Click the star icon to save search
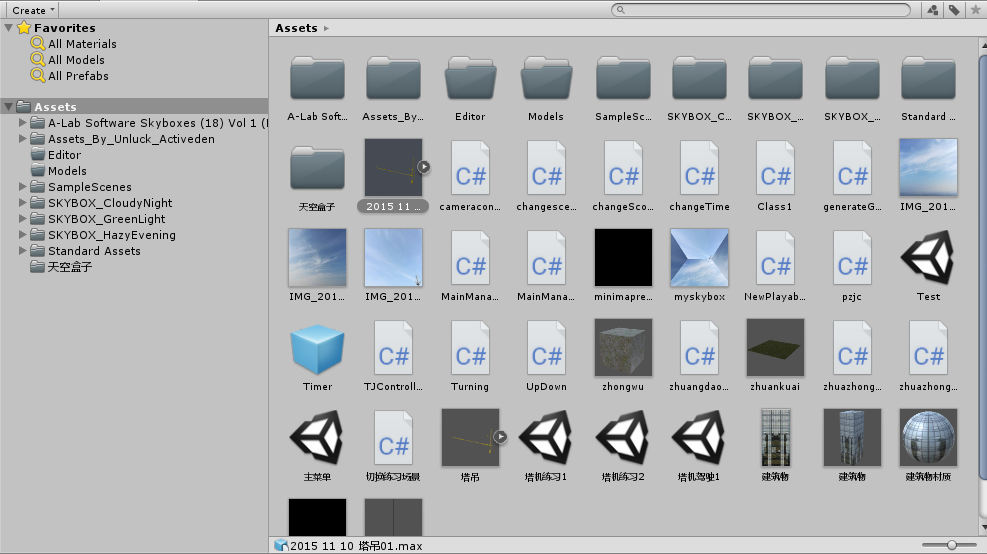The image size is (987, 554). 975,10
